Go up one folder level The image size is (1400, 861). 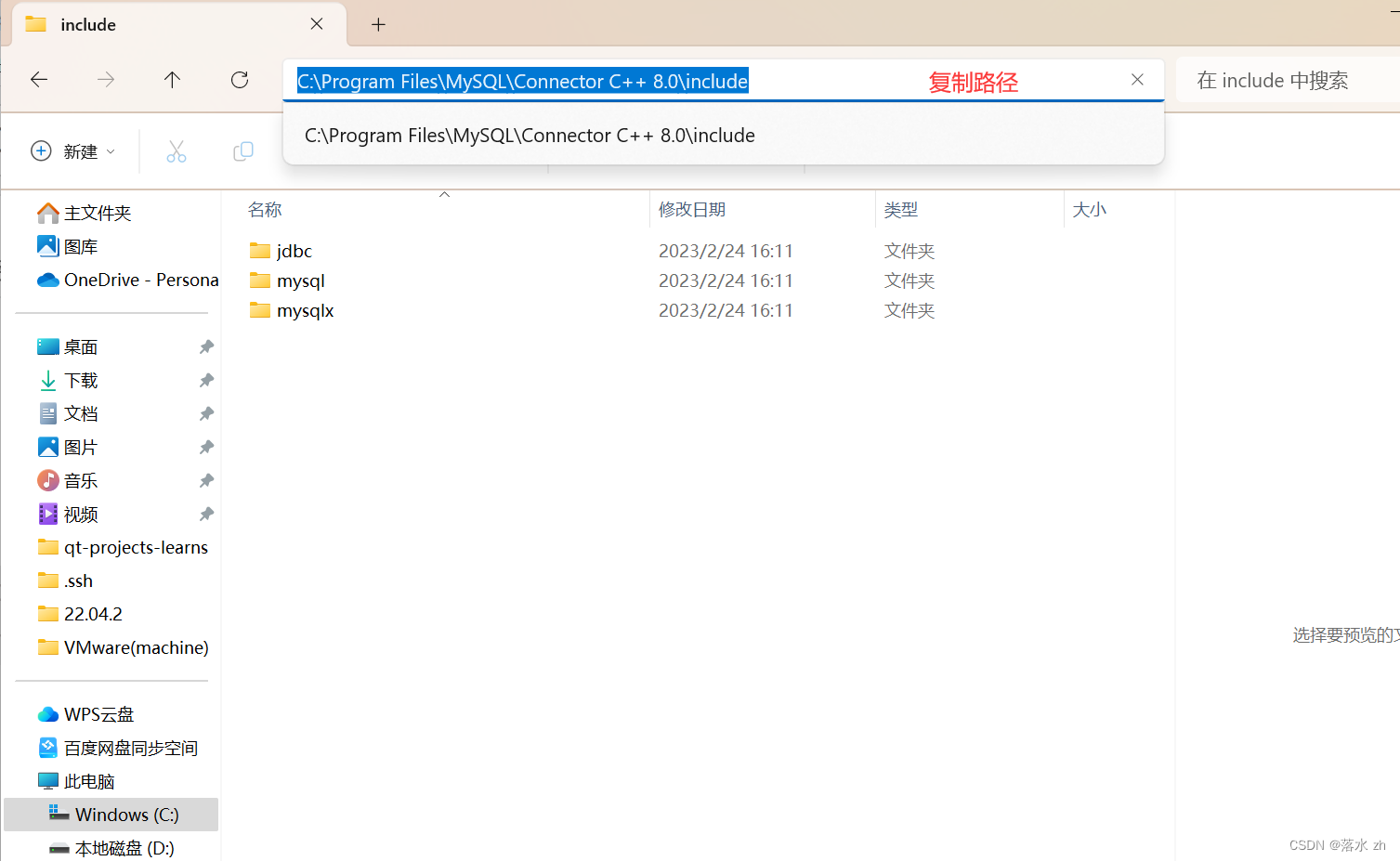click(x=172, y=80)
